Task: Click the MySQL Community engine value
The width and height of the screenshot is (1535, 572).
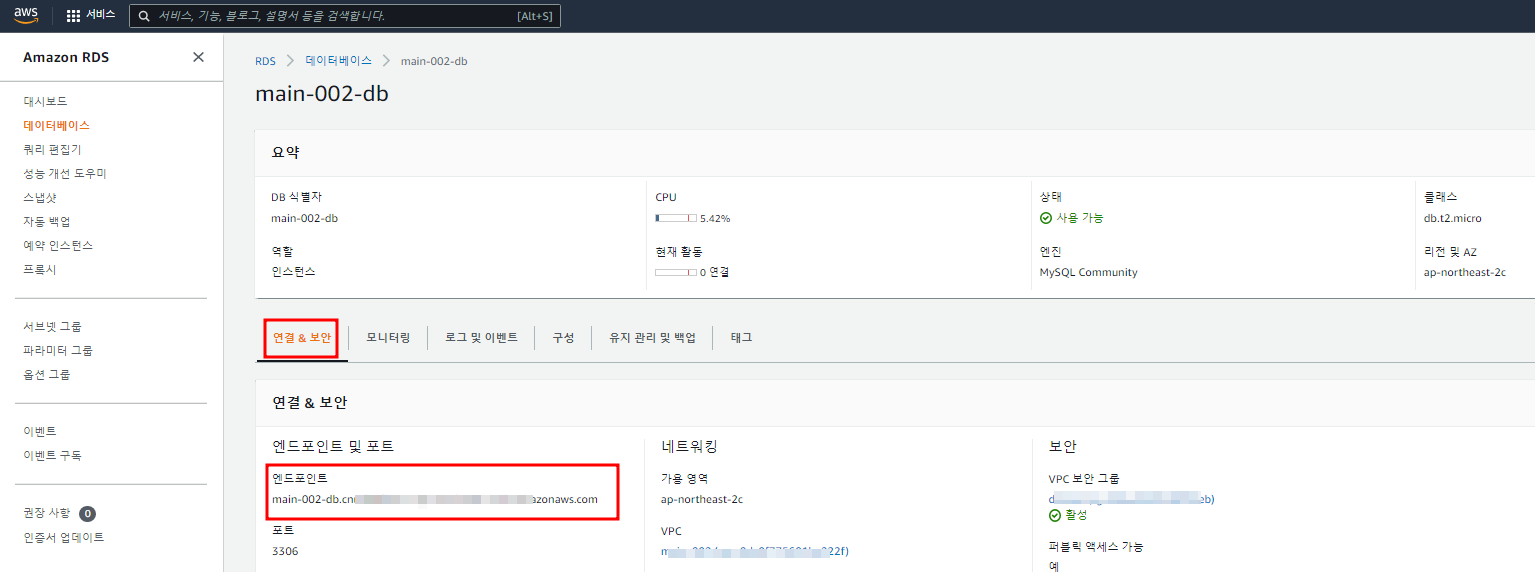Action: 1088,272
